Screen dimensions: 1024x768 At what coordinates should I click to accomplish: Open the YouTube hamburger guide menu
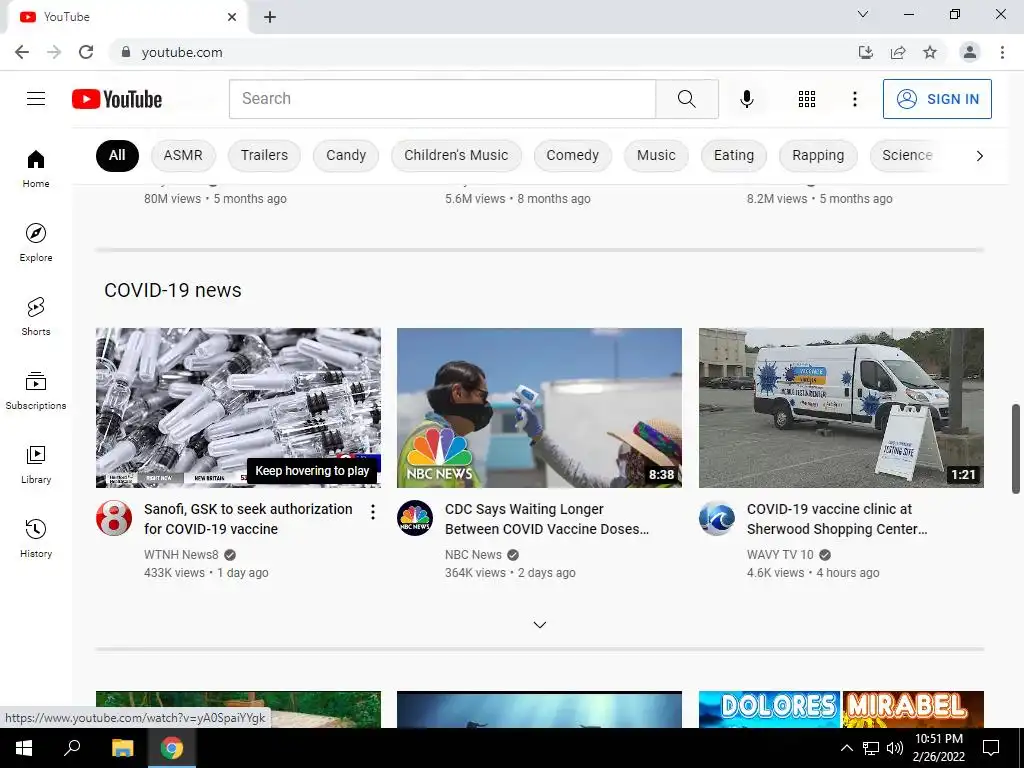(x=36, y=99)
